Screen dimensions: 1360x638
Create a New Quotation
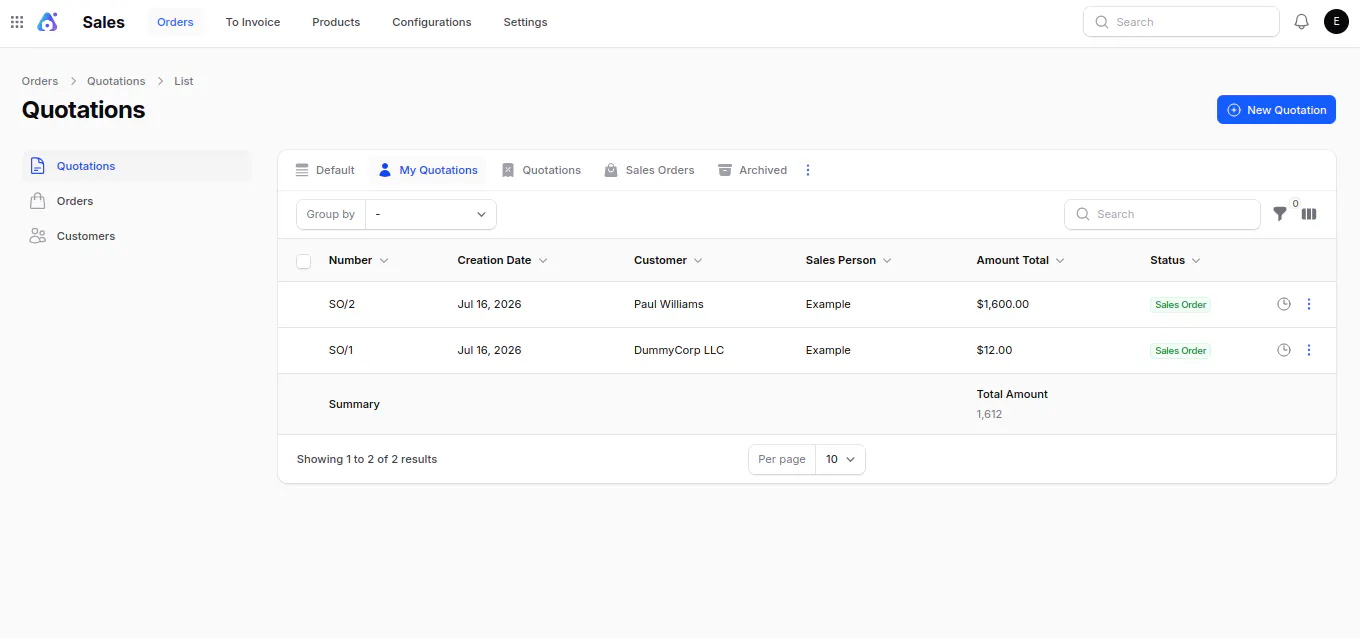1276,110
